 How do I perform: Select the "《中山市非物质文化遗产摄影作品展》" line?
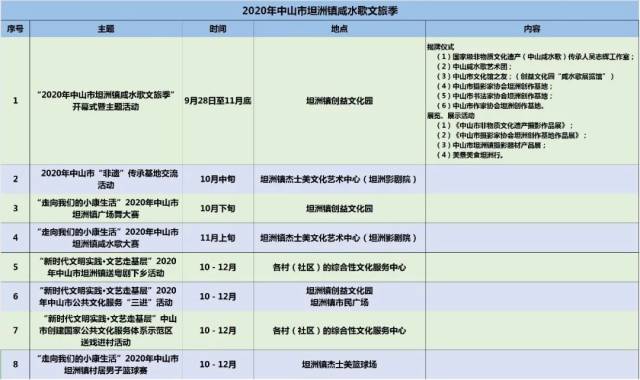(505, 125)
